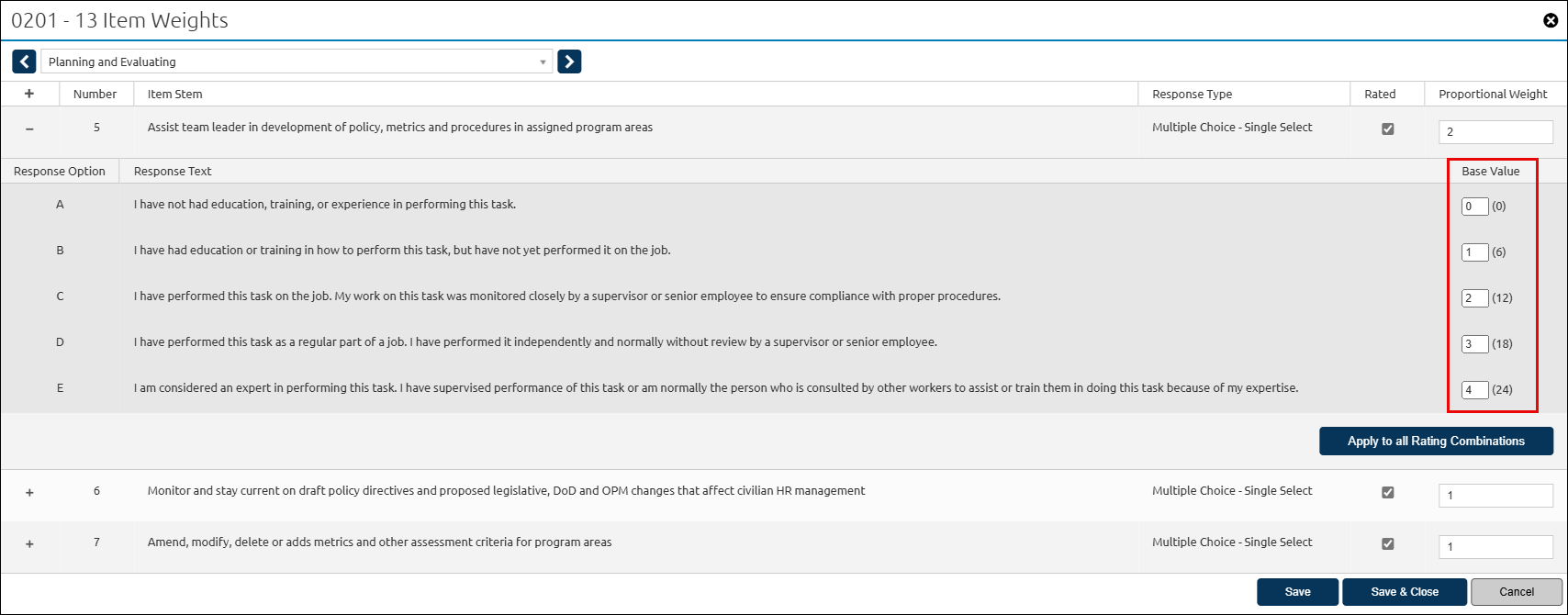This screenshot has height=615, width=1568.
Task: Select proportional weight field for item 7
Action: 1495,547
